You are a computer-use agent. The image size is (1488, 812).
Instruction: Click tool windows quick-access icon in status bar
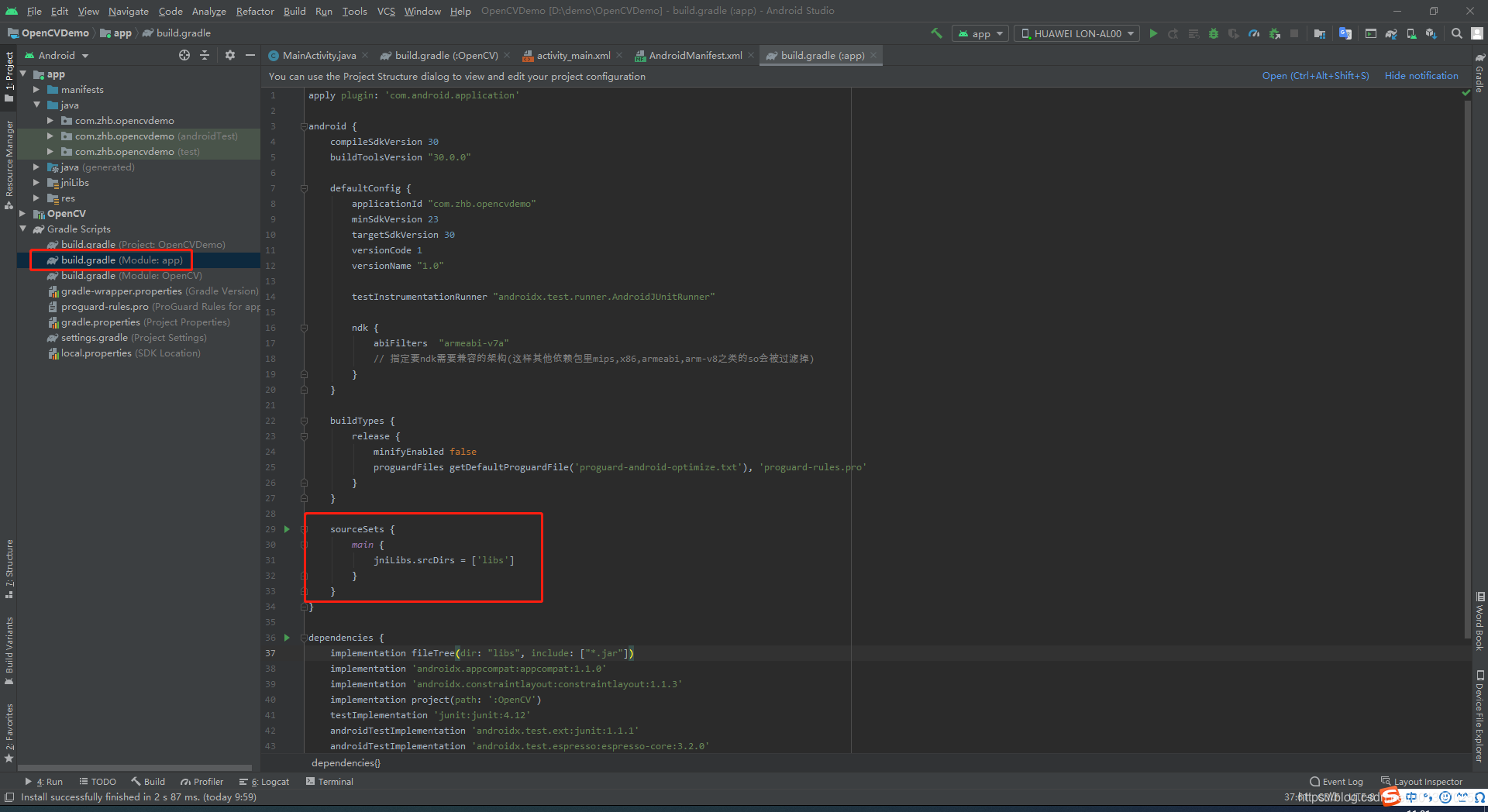(x=9, y=797)
